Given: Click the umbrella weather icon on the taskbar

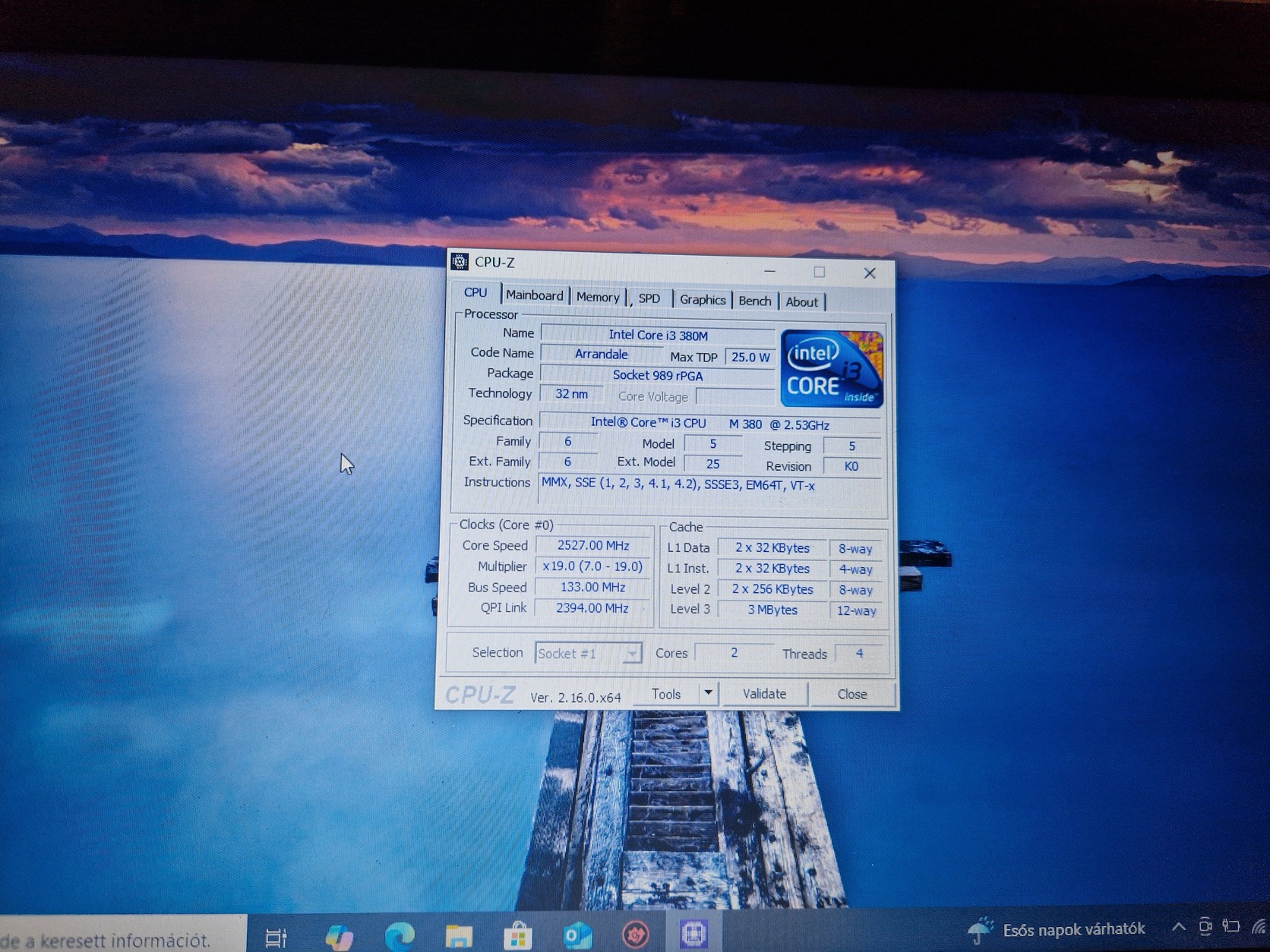Looking at the screenshot, I should pyautogui.click(x=981, y=929).
